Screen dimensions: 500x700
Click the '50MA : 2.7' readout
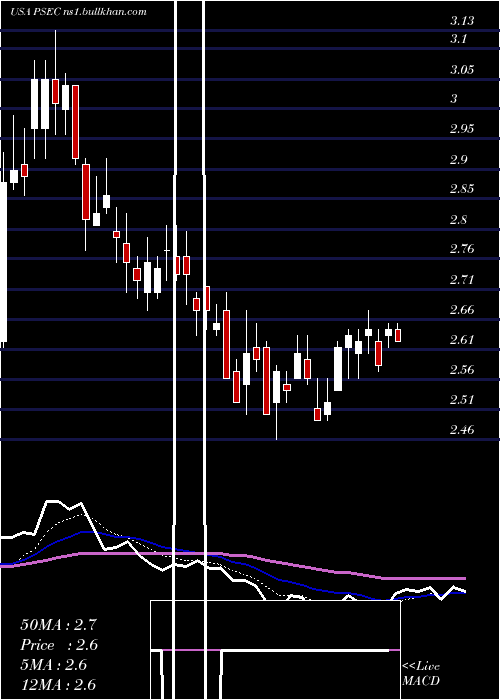pos(58,625)
